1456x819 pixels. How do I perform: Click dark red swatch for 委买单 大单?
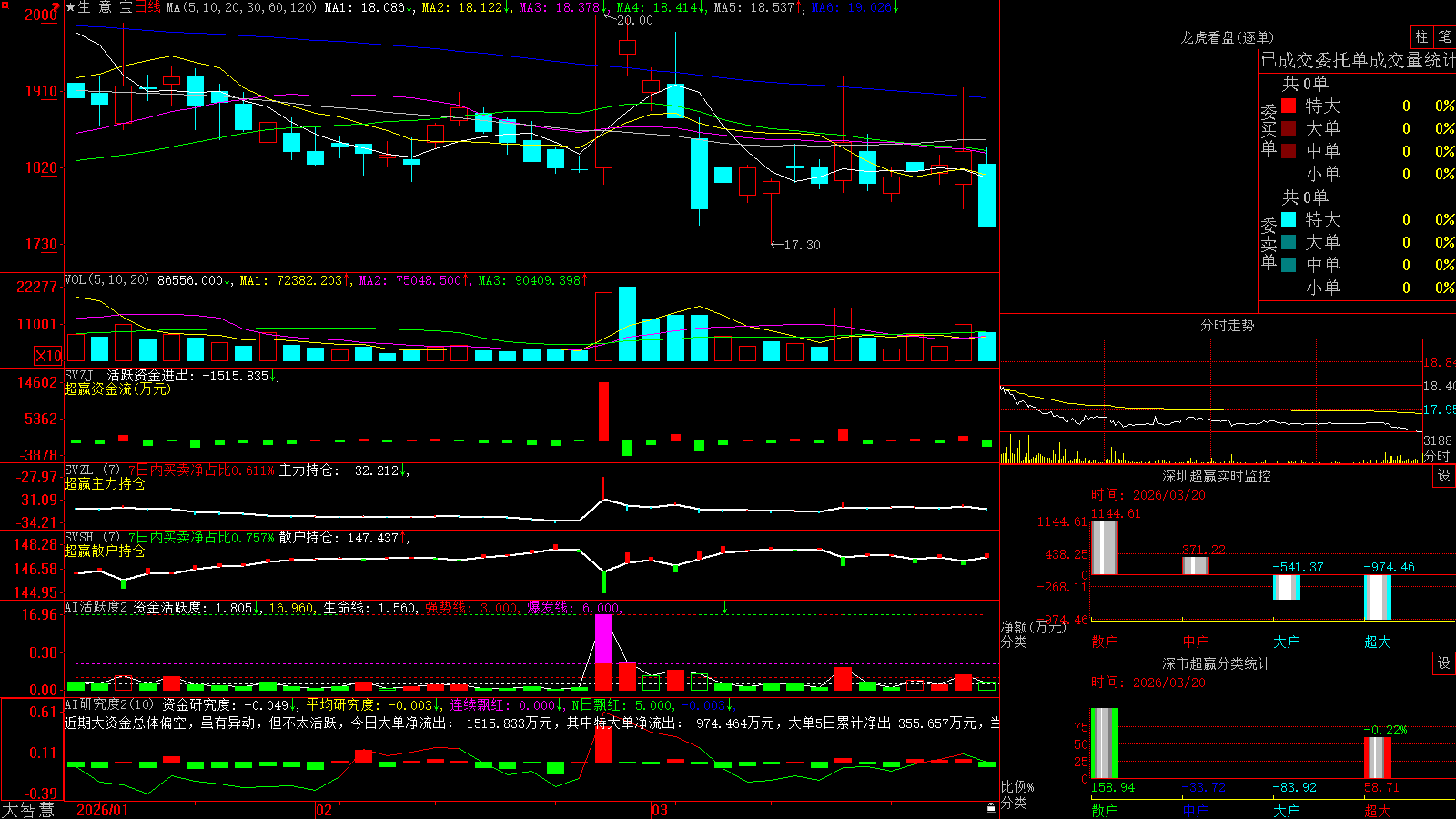click(1289, 128)
